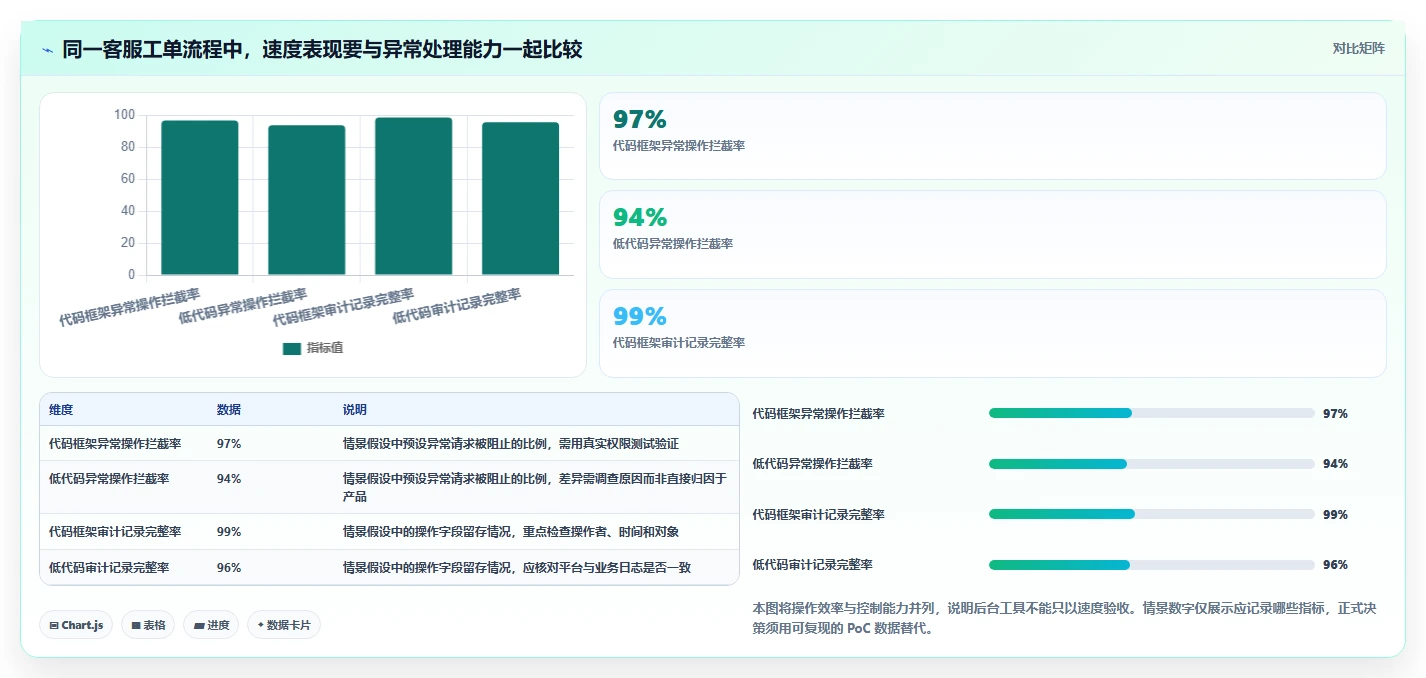
Task: Click the 指标值 legend text
Action: pyautogui.click(x=325, y=348)
